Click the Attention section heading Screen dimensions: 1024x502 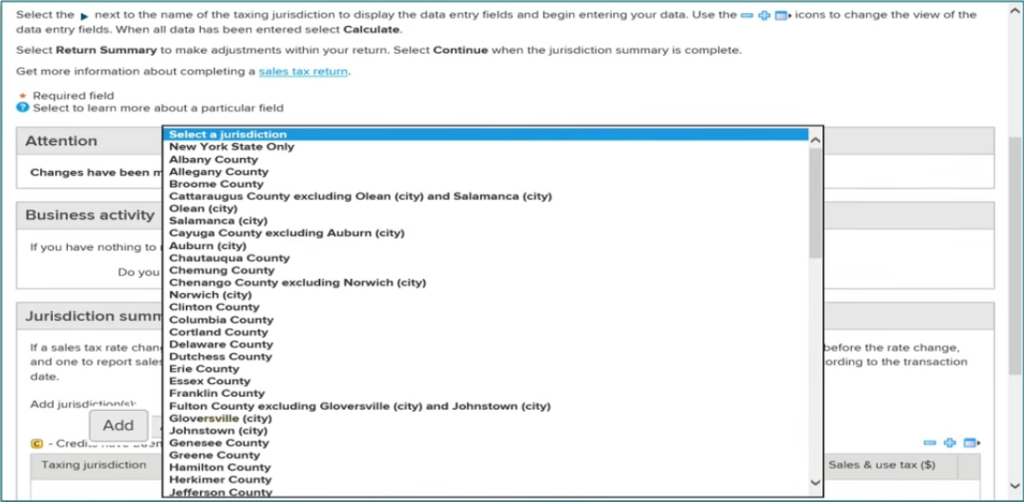pyautogui.click(x=61, y=141)
